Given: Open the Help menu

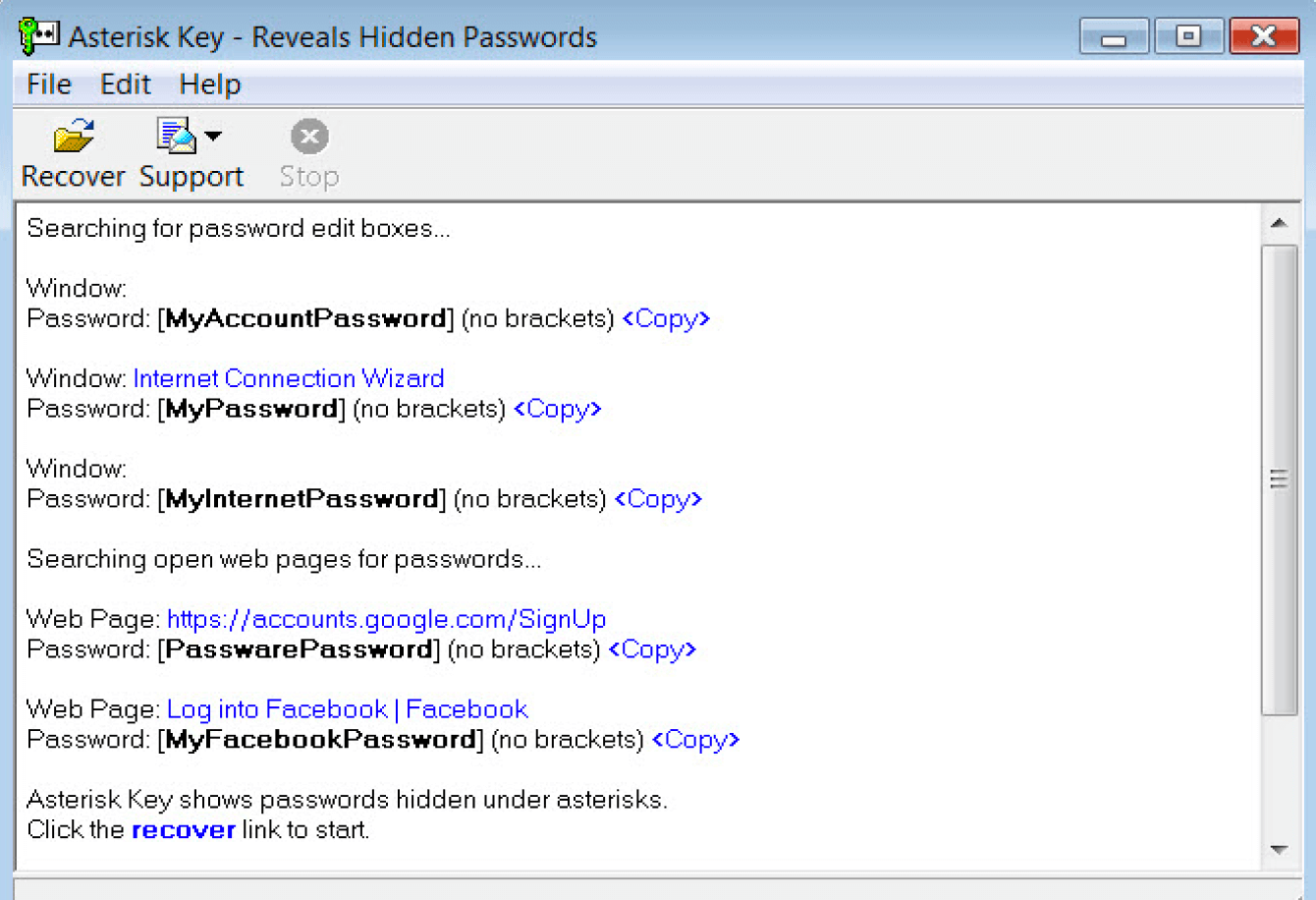Looking at the screenshot, I should click(x=210, y=84).
